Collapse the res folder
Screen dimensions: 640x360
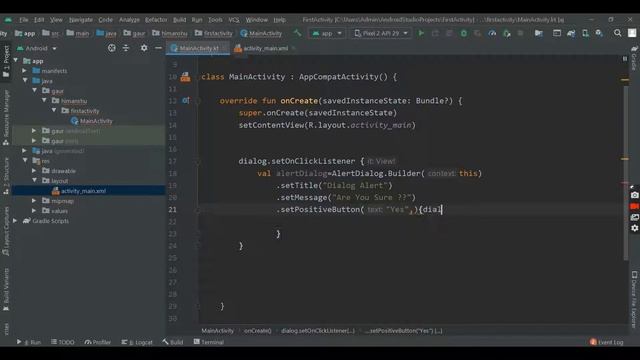(x=25, y=160)
